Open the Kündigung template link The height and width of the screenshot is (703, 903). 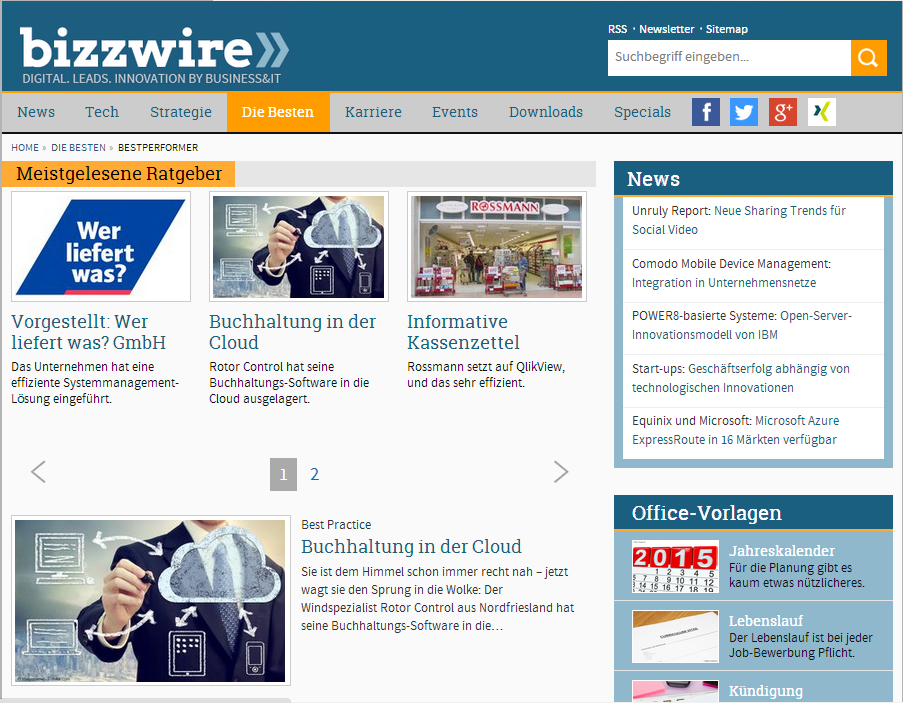click(x=765, y=691)
